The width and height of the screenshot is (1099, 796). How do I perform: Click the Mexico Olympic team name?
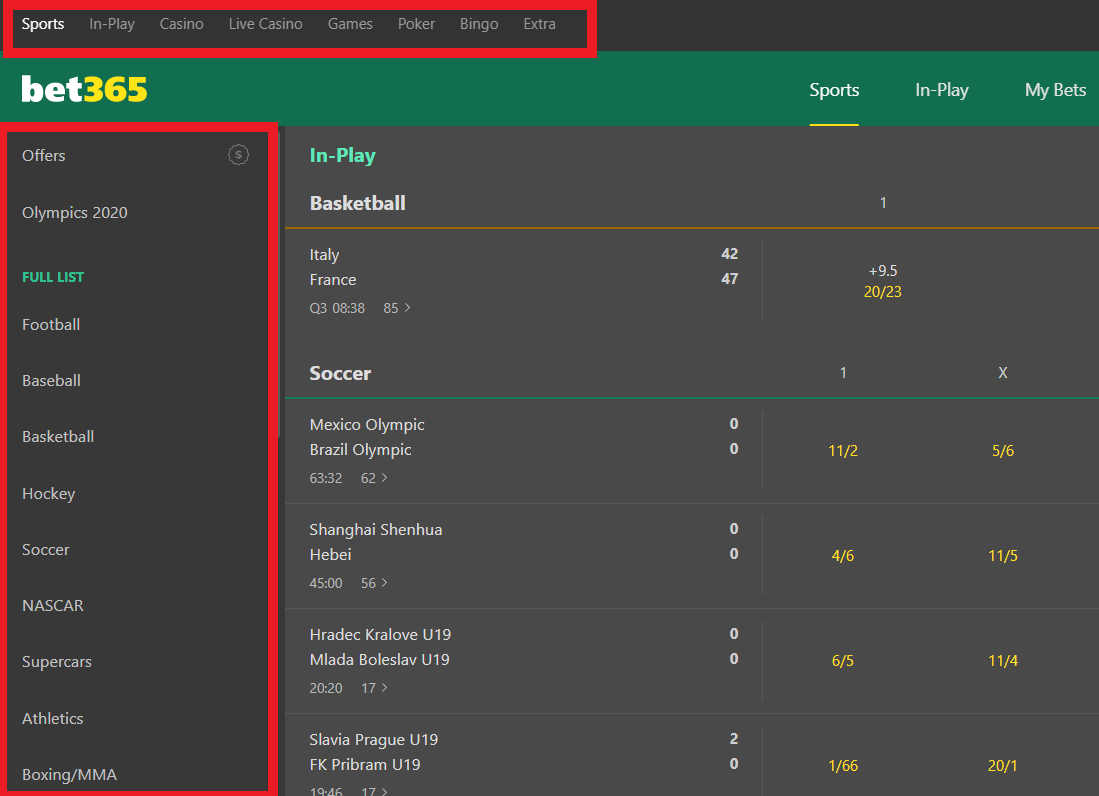367,425
